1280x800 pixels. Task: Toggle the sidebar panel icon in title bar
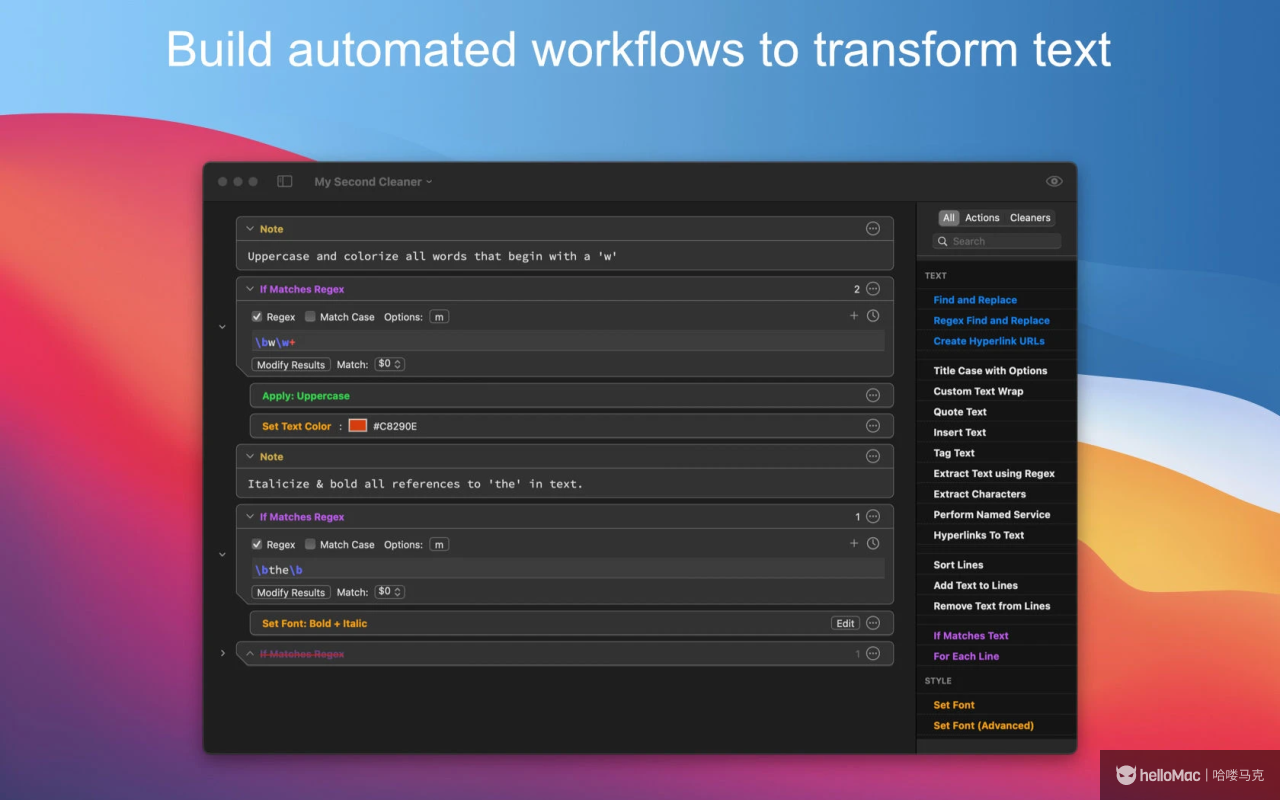pos(285,181)
